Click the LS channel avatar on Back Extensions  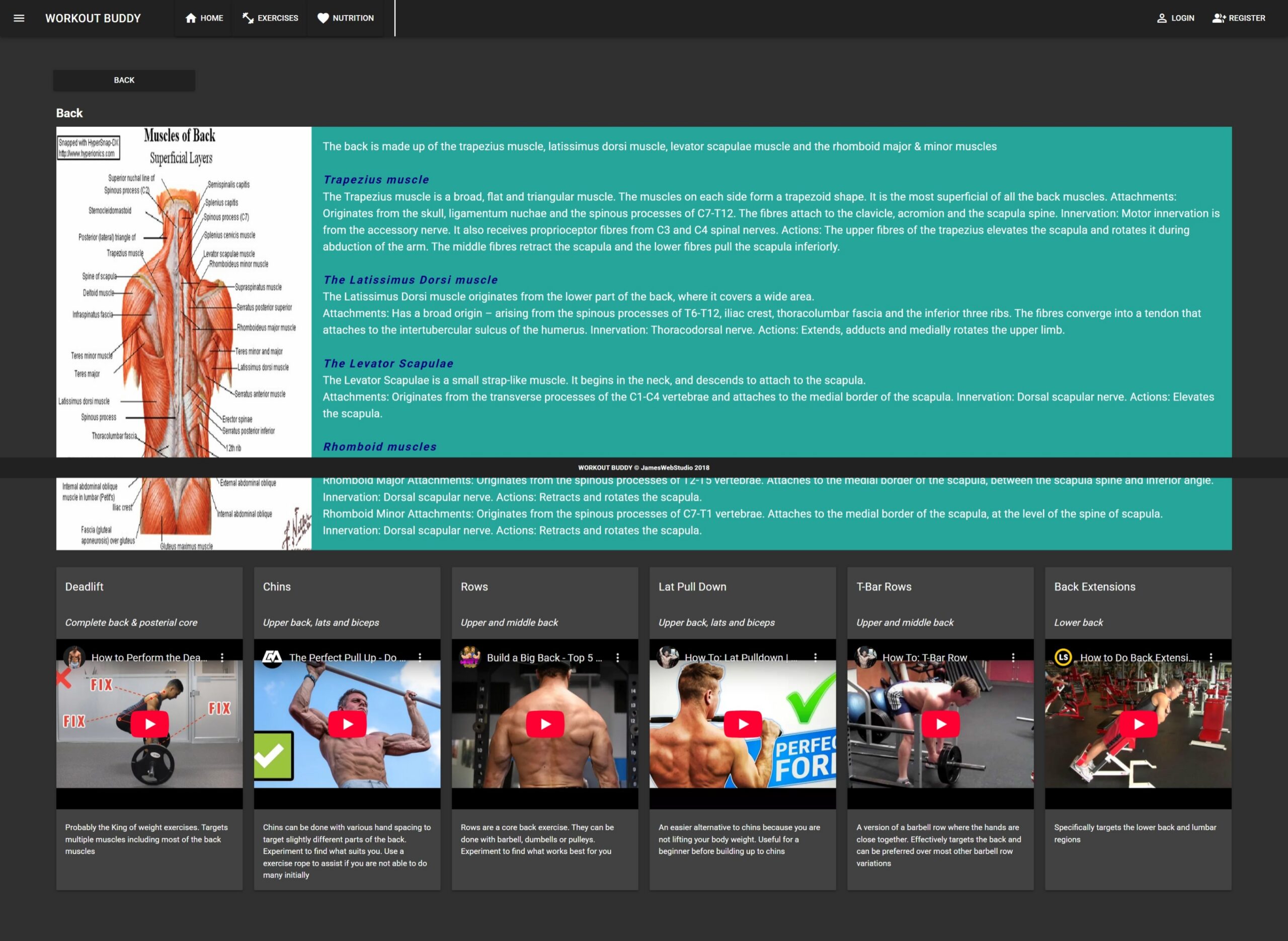point(1063,657)
